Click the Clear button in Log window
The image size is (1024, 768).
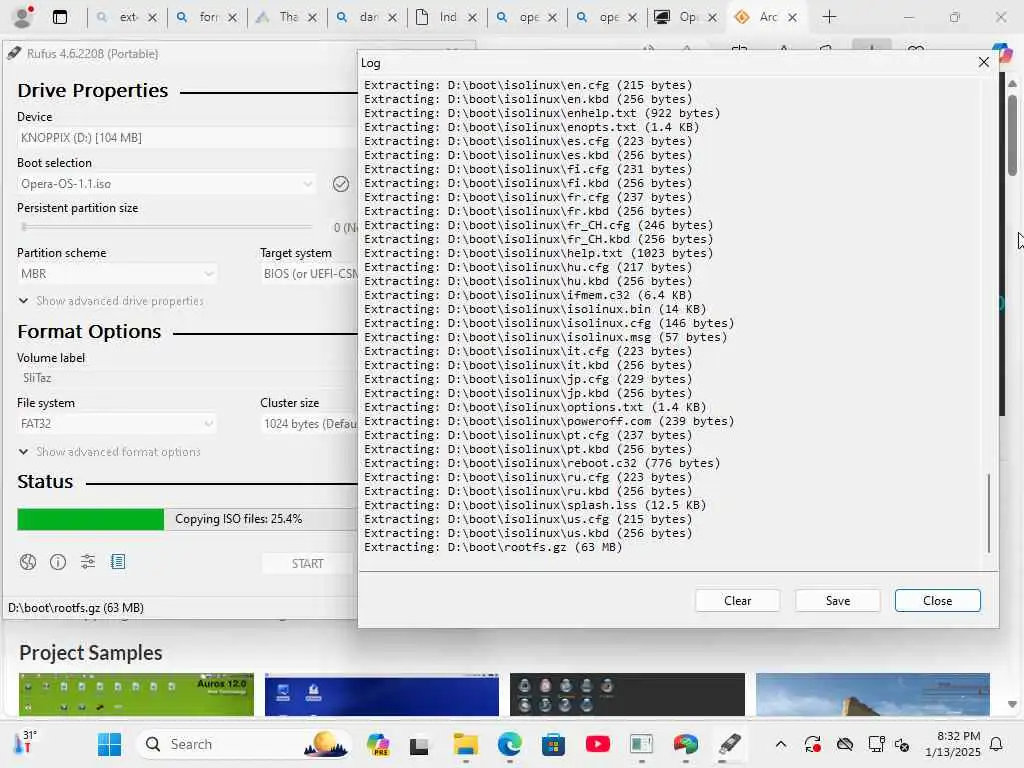point(737,601)
